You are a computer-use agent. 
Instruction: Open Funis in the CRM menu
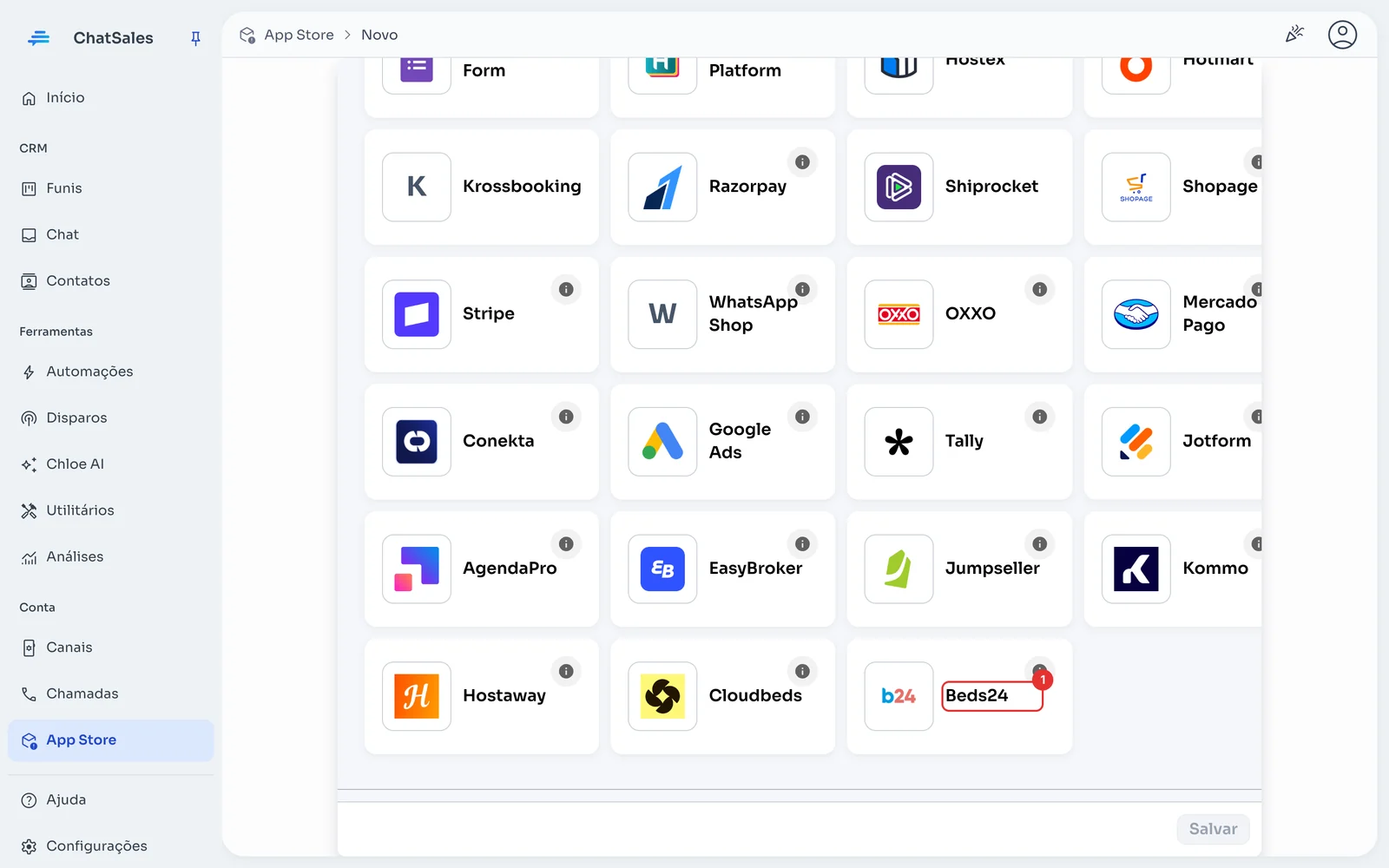[x=110, y=188]
